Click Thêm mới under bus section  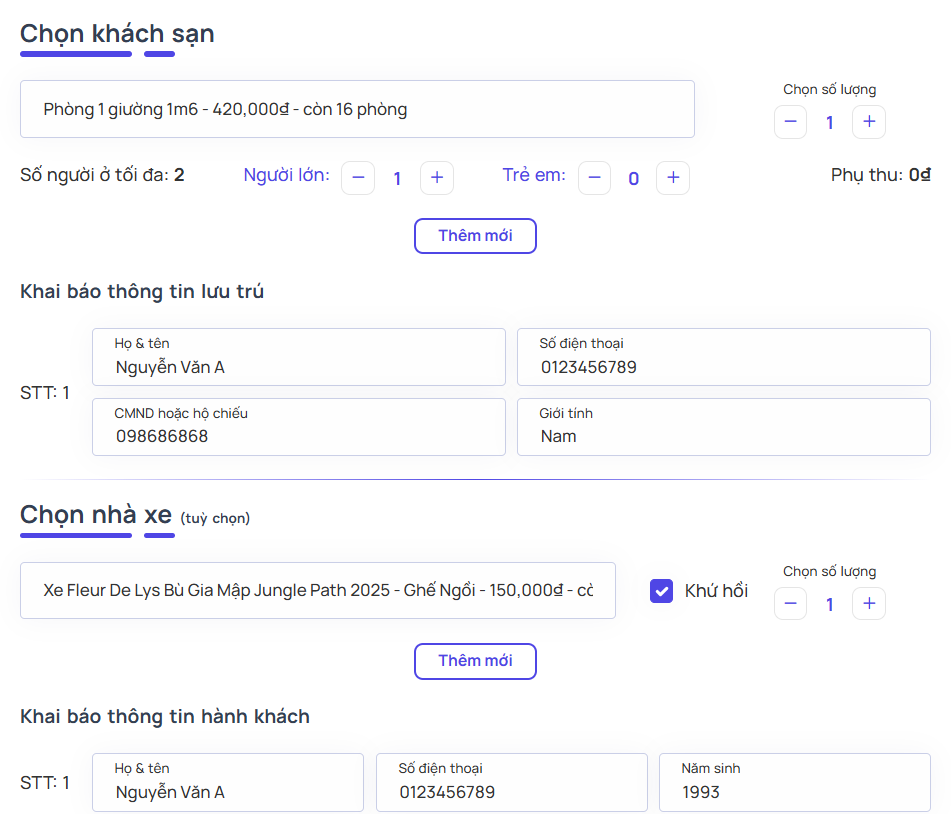[x=475, y=661]
